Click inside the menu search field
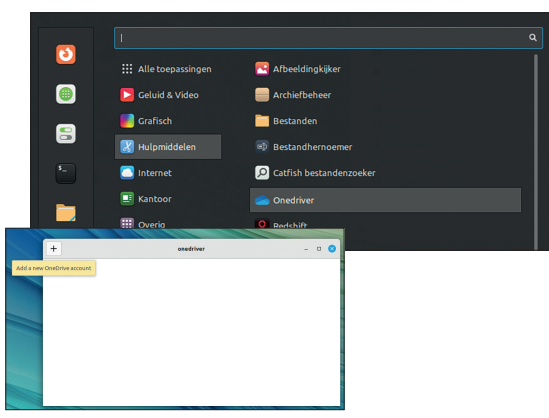The width and height of the screenshot is (549, 418). (328, 38)
